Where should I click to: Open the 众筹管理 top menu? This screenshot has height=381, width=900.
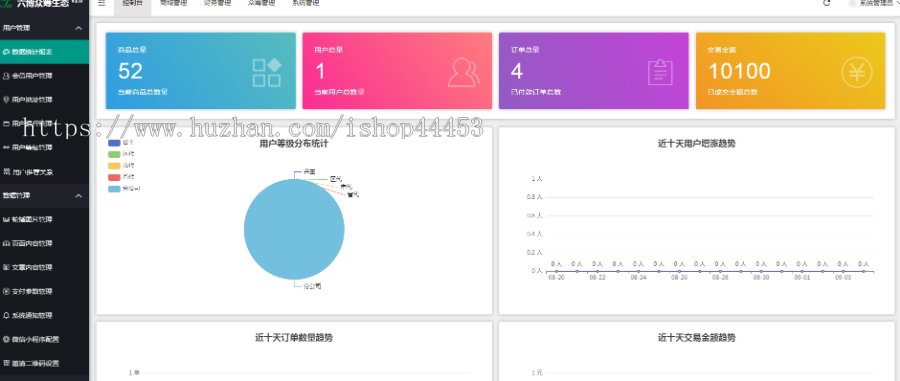(x=261, y=3)
